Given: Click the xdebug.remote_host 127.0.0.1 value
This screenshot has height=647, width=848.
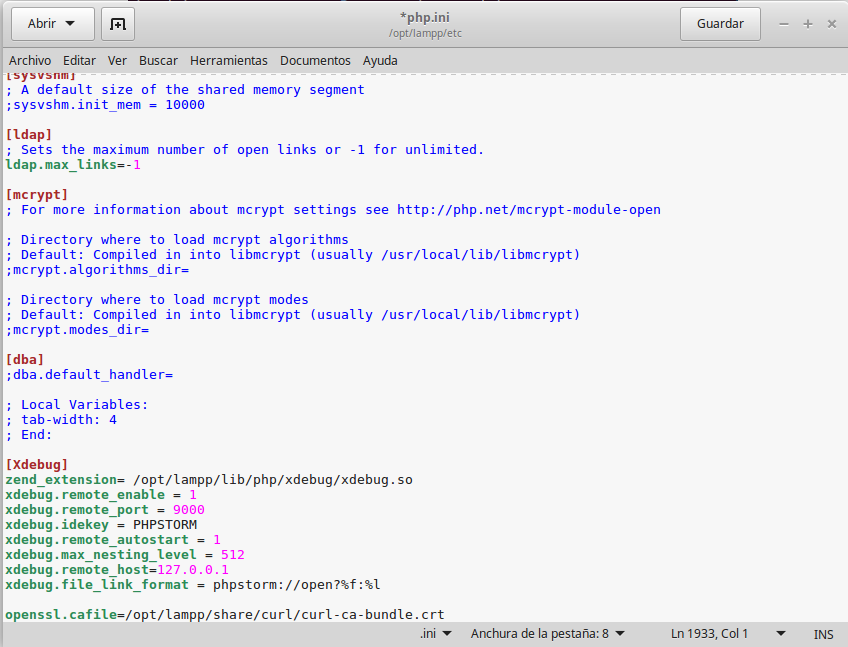Looking at the screenshot, I should point(193,570).
